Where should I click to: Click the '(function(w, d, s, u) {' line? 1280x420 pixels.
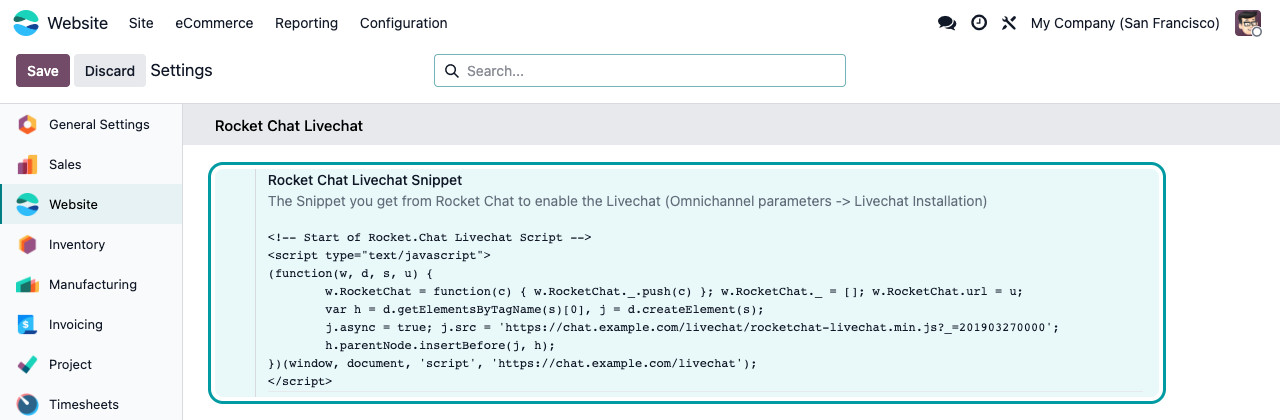pyautogui.click(x=350, y=273)
